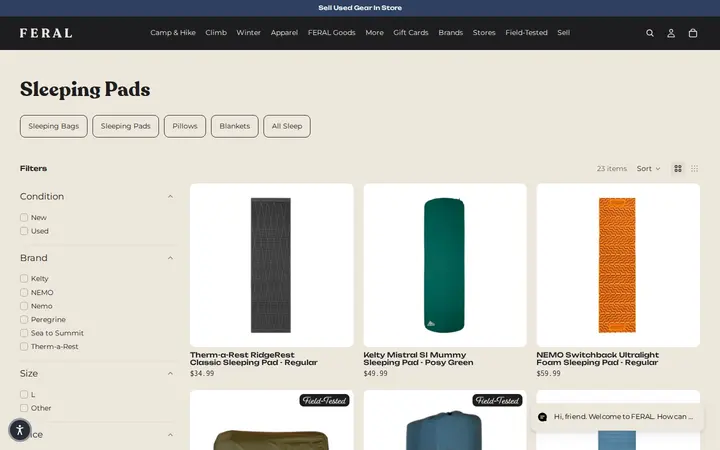
Task: Check the Kelty brand filter
Action: click(24, 278)
